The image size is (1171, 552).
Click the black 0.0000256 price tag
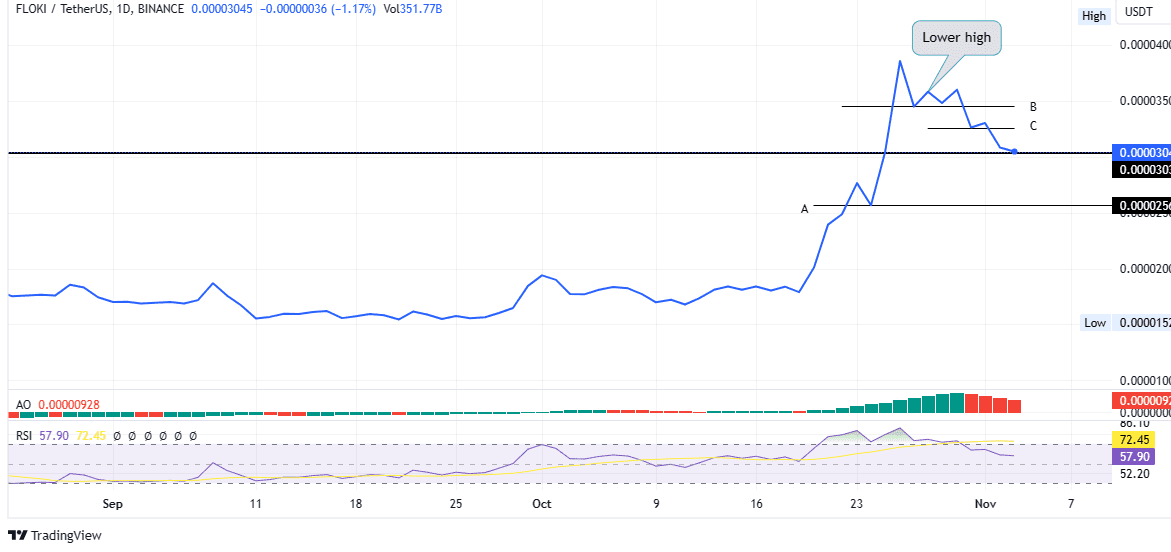point(1141,206)
